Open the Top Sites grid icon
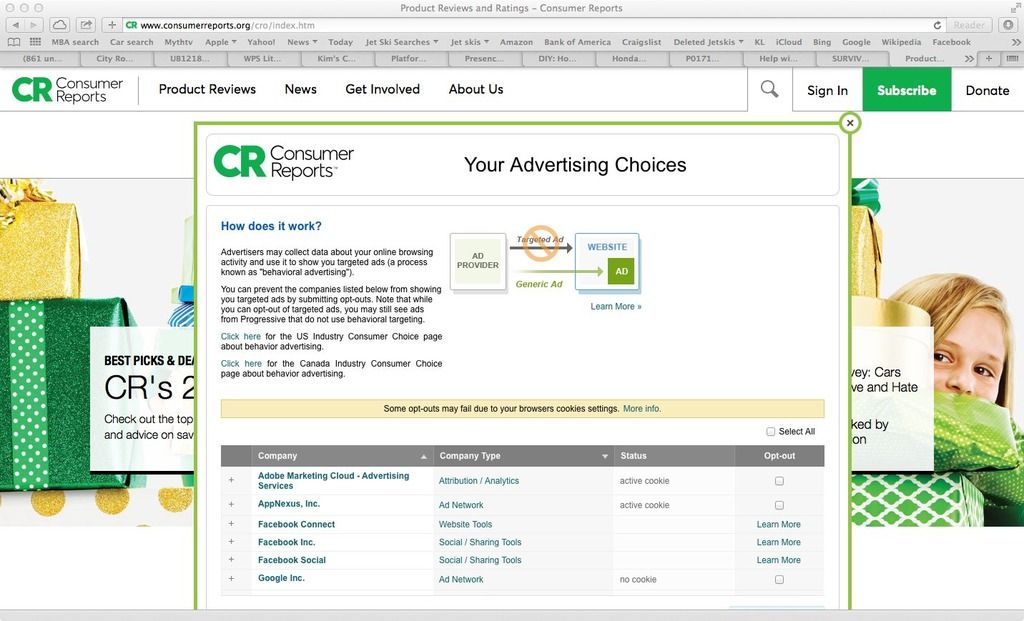The width and height of the screenshot is (1024, 621). coord(35,42)
